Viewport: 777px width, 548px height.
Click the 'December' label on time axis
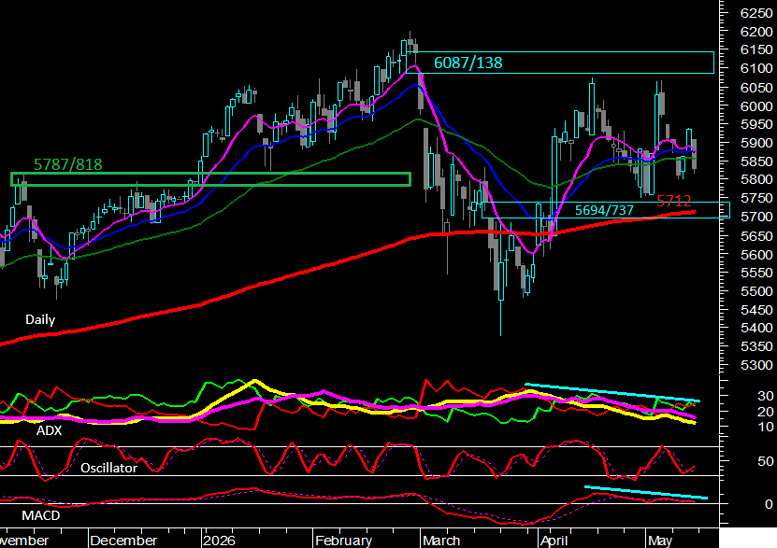[124, 540]
